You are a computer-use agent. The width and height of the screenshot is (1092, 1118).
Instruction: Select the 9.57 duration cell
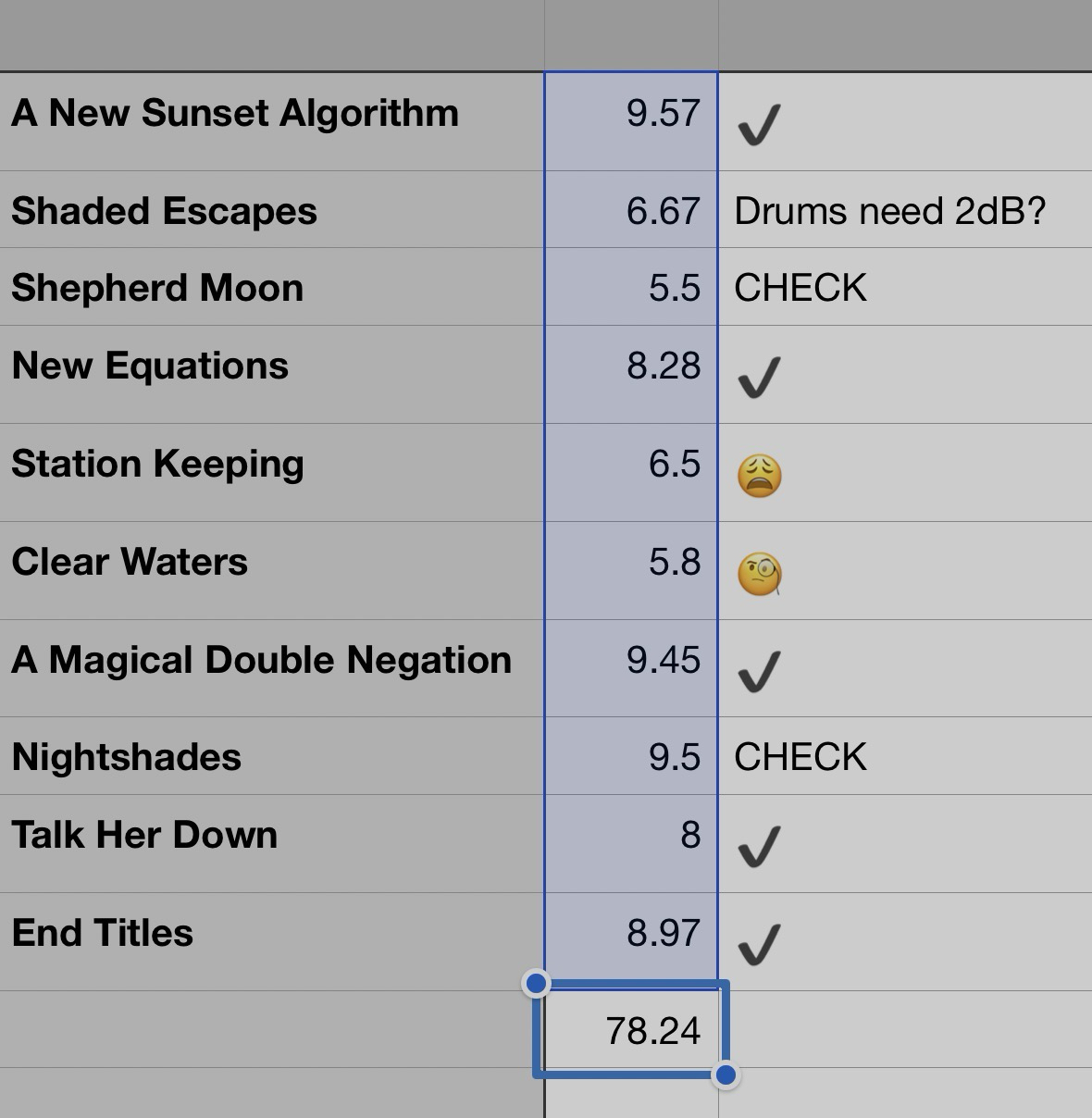tap(631, 114)
